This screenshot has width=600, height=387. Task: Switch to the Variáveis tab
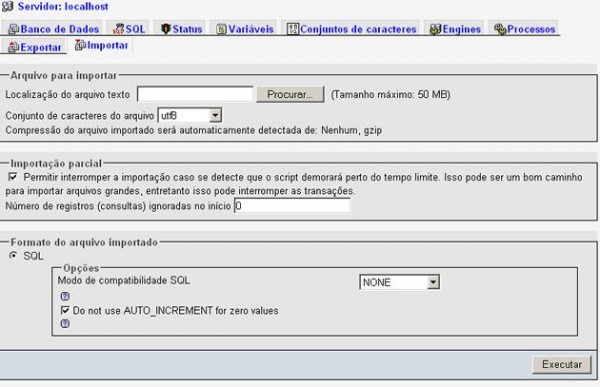click(x=245, y=29)
